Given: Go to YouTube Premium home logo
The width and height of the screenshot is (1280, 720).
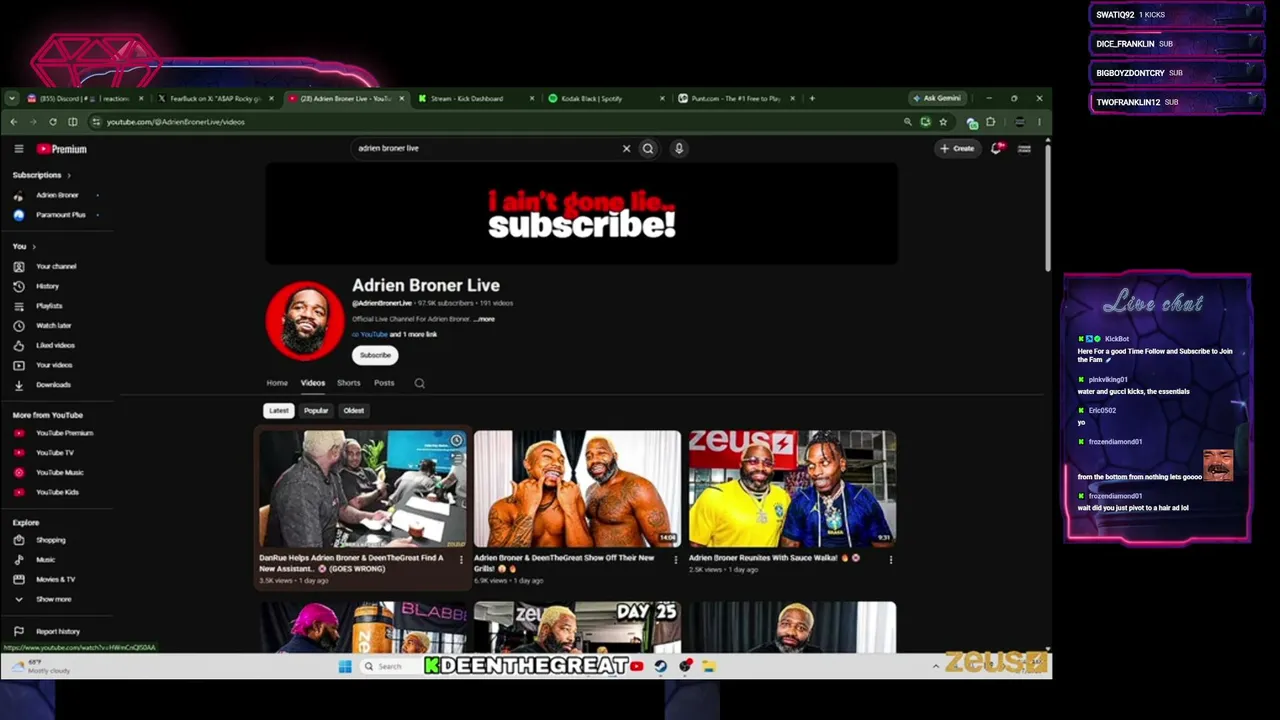Looking at the screenshot, I should tap(62, 149).
